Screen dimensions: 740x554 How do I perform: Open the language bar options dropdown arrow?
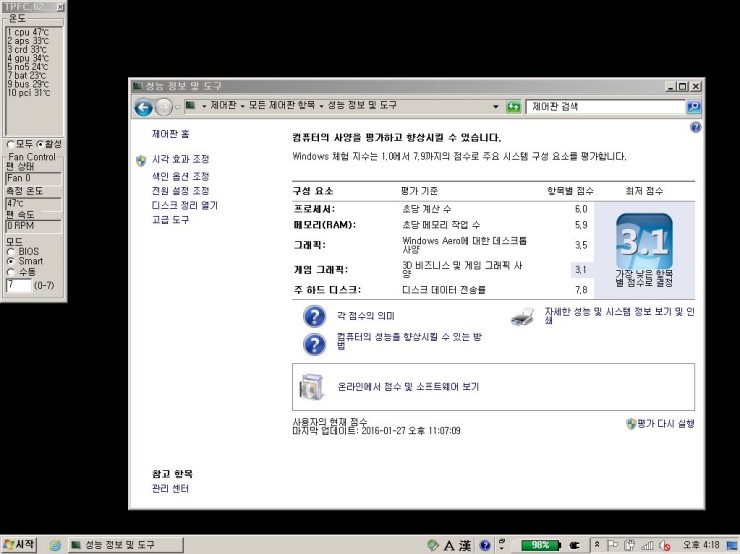coord(502,548)
